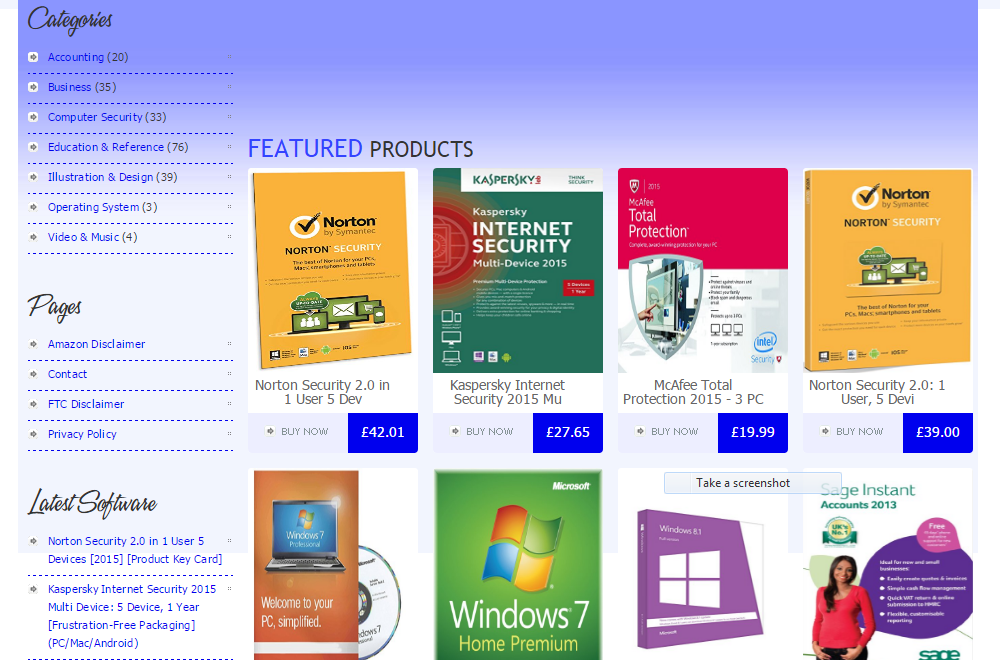This screenshot has width=1000, height=660.
Task: Open the Amazon Disclaimer page
Action: 96,344
